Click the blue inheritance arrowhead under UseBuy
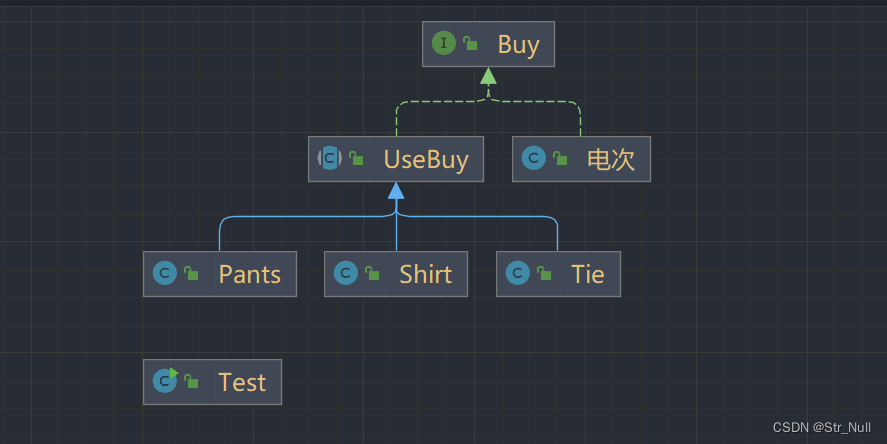The height and width of the screenshot is (444, 887). tap(396, 191)
